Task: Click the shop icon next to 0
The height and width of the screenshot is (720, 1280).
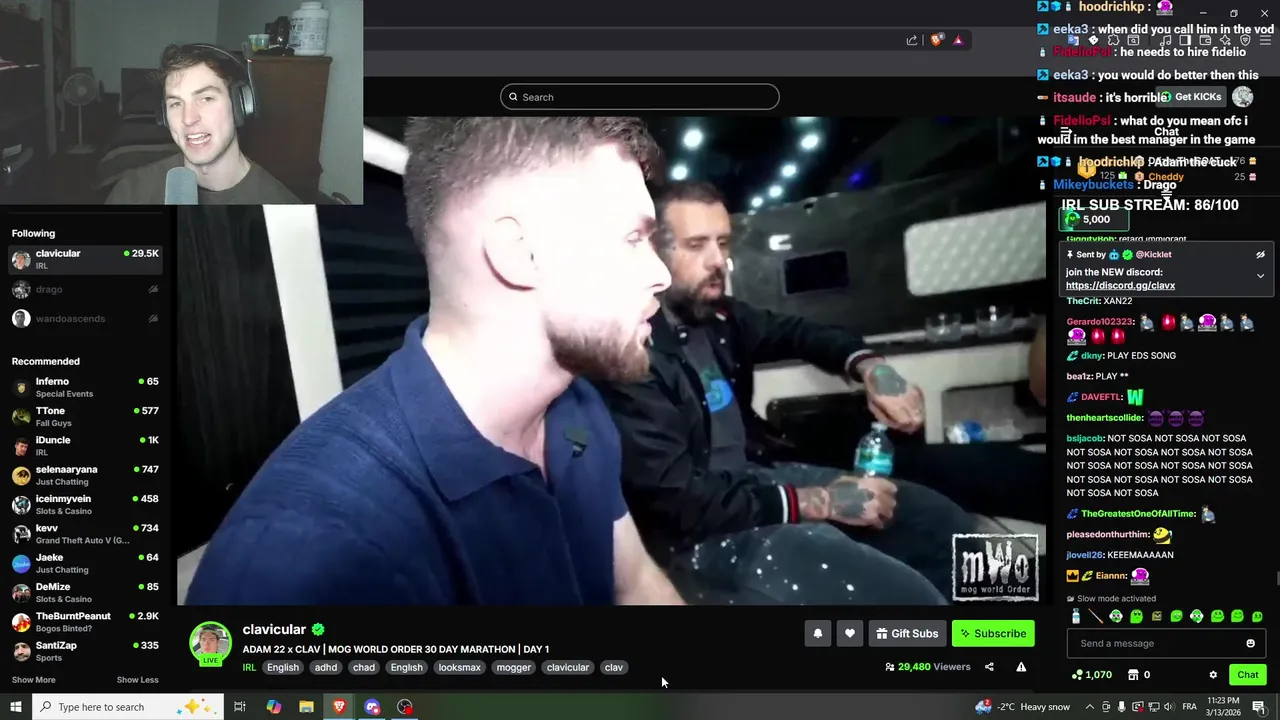Action: coord(1133,675)
